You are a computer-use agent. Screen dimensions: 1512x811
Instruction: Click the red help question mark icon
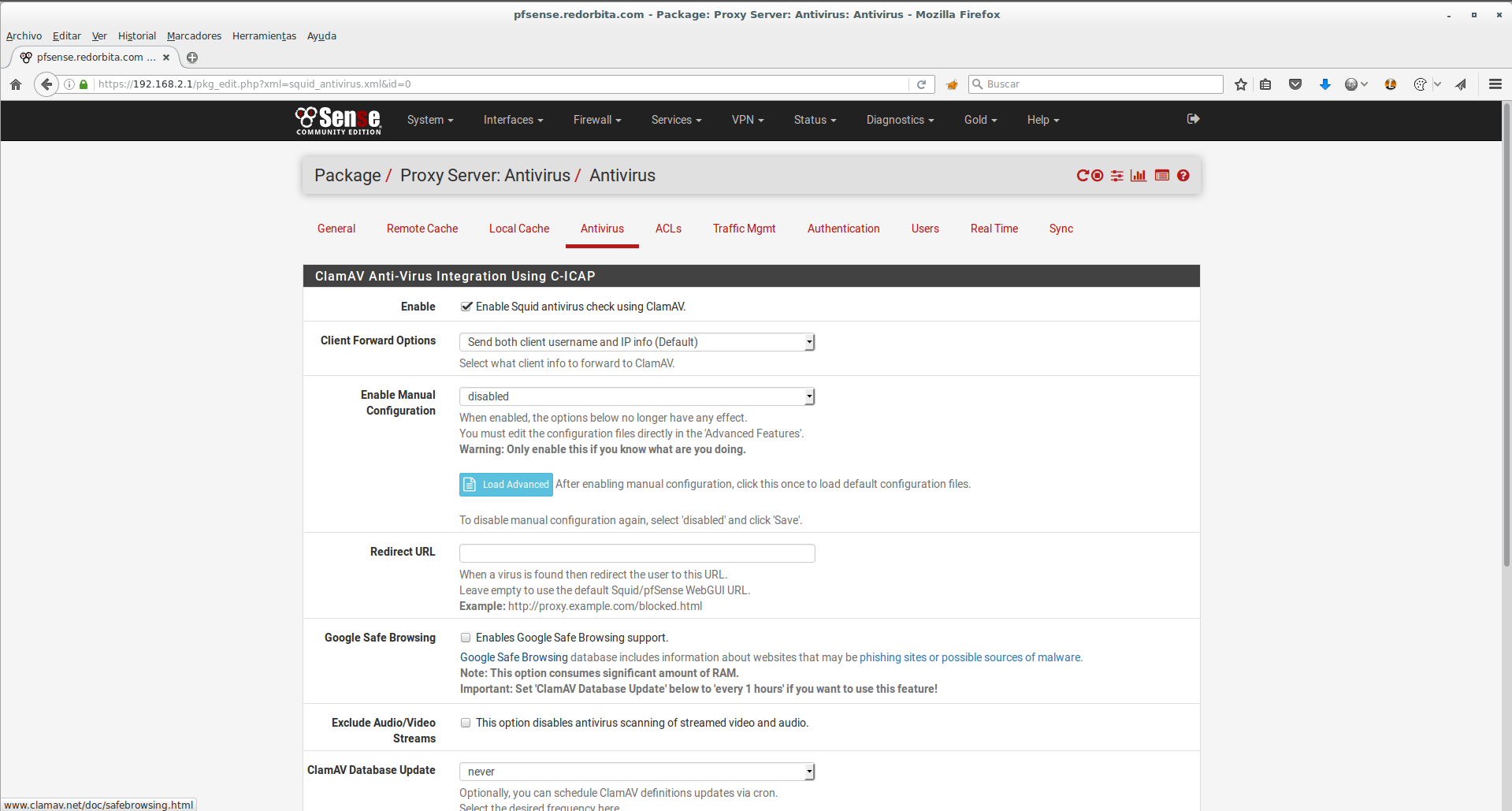click(x=1183, y=176)
